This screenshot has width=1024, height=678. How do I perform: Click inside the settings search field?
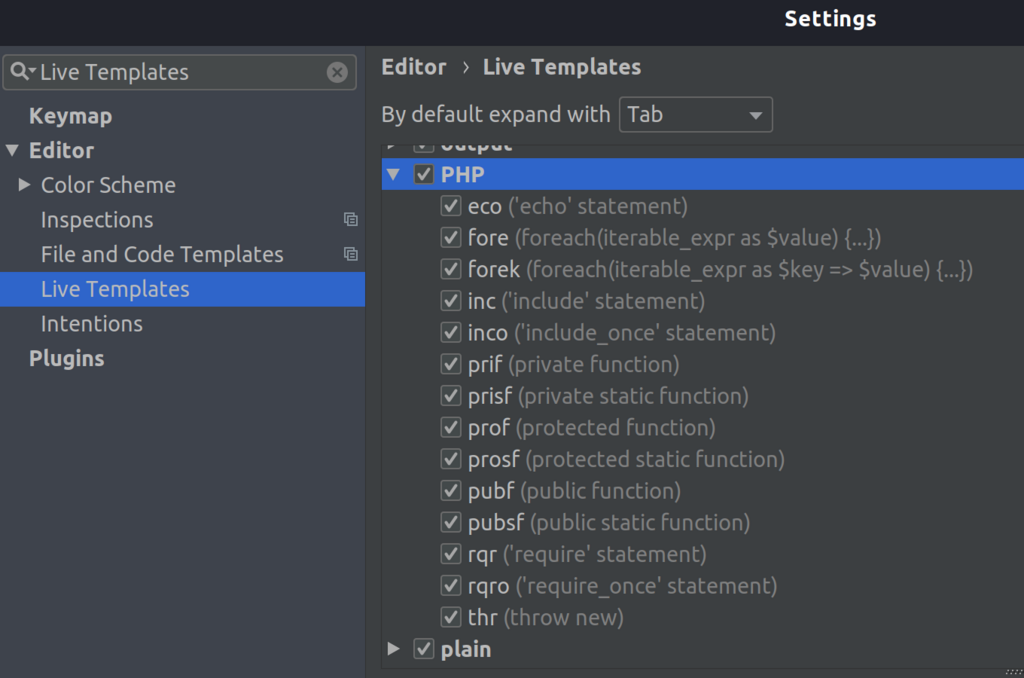(x=180, y=72)
